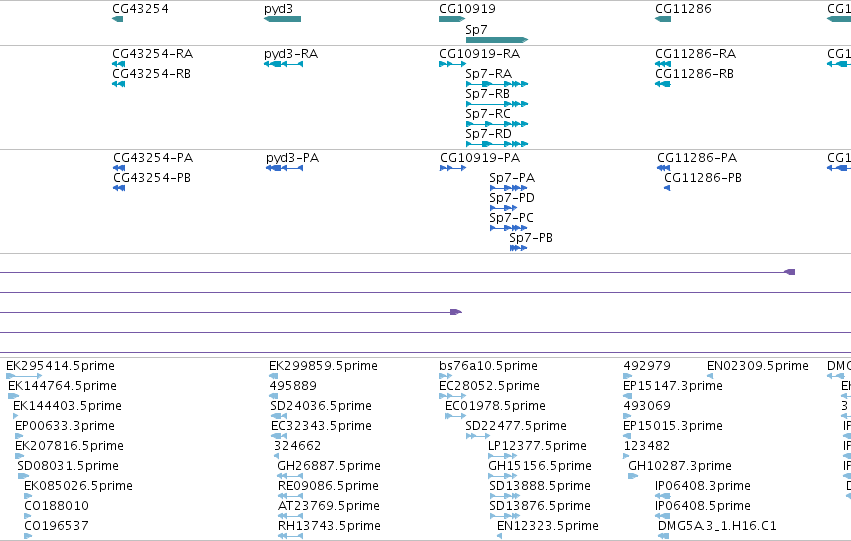Select the Sp7-RC transcript
The height and width of the screenshot is (541, 851).
pos(497,124)
